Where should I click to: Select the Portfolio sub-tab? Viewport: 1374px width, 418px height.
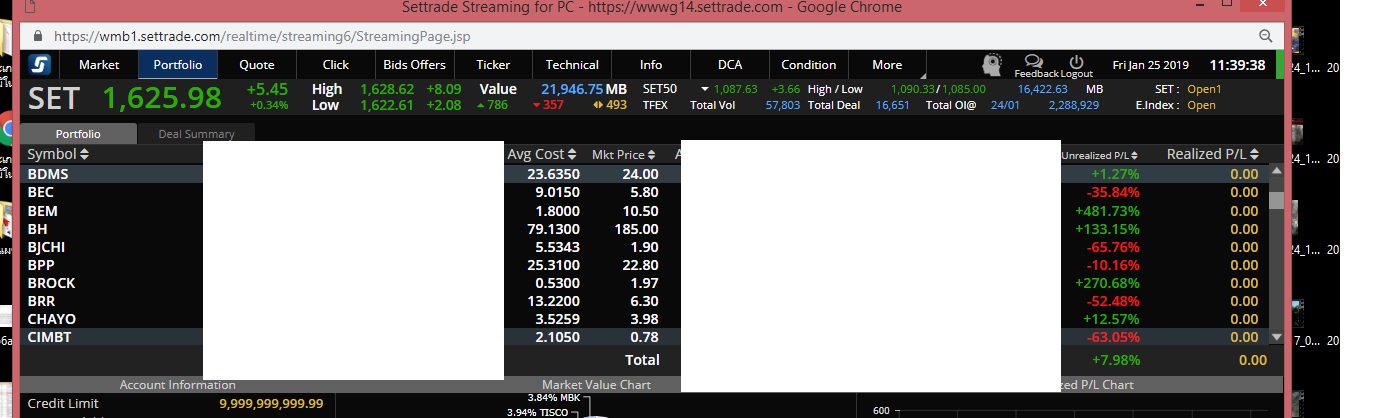(77, 134)
